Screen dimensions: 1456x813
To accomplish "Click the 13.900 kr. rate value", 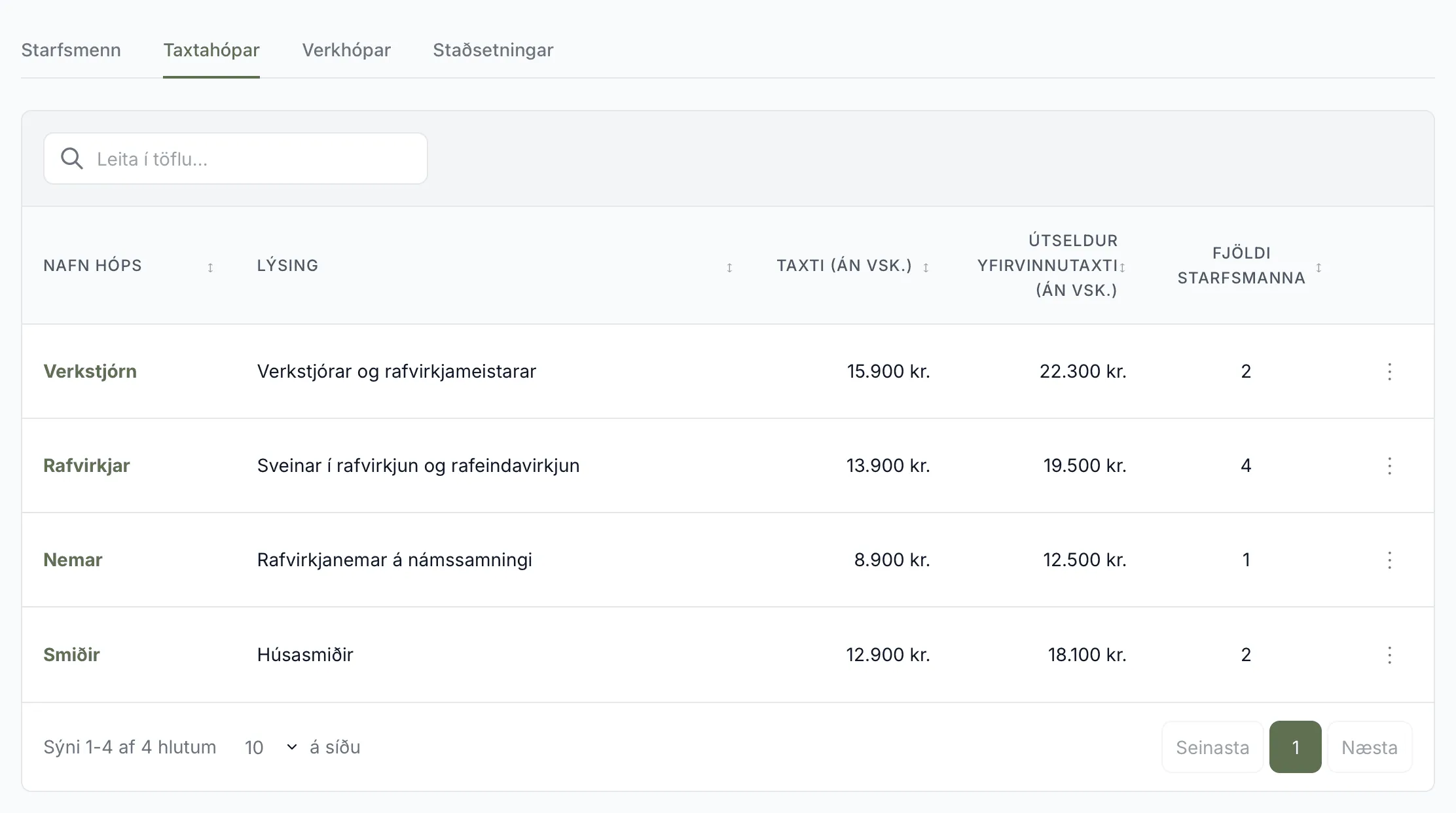I will [x=888, y=465].
